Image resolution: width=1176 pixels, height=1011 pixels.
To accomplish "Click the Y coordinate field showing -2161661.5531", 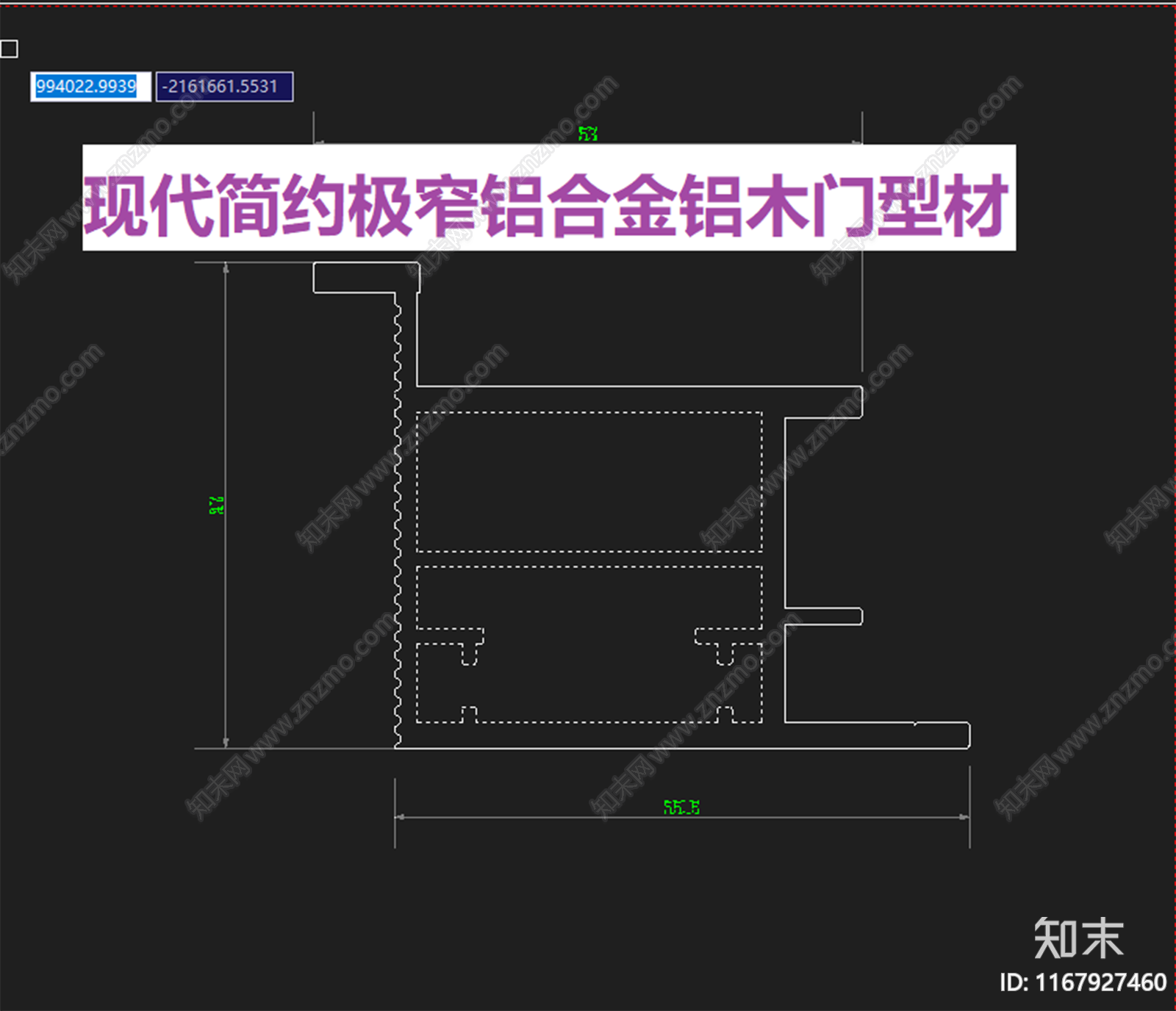I will click(x=224, y=87).
